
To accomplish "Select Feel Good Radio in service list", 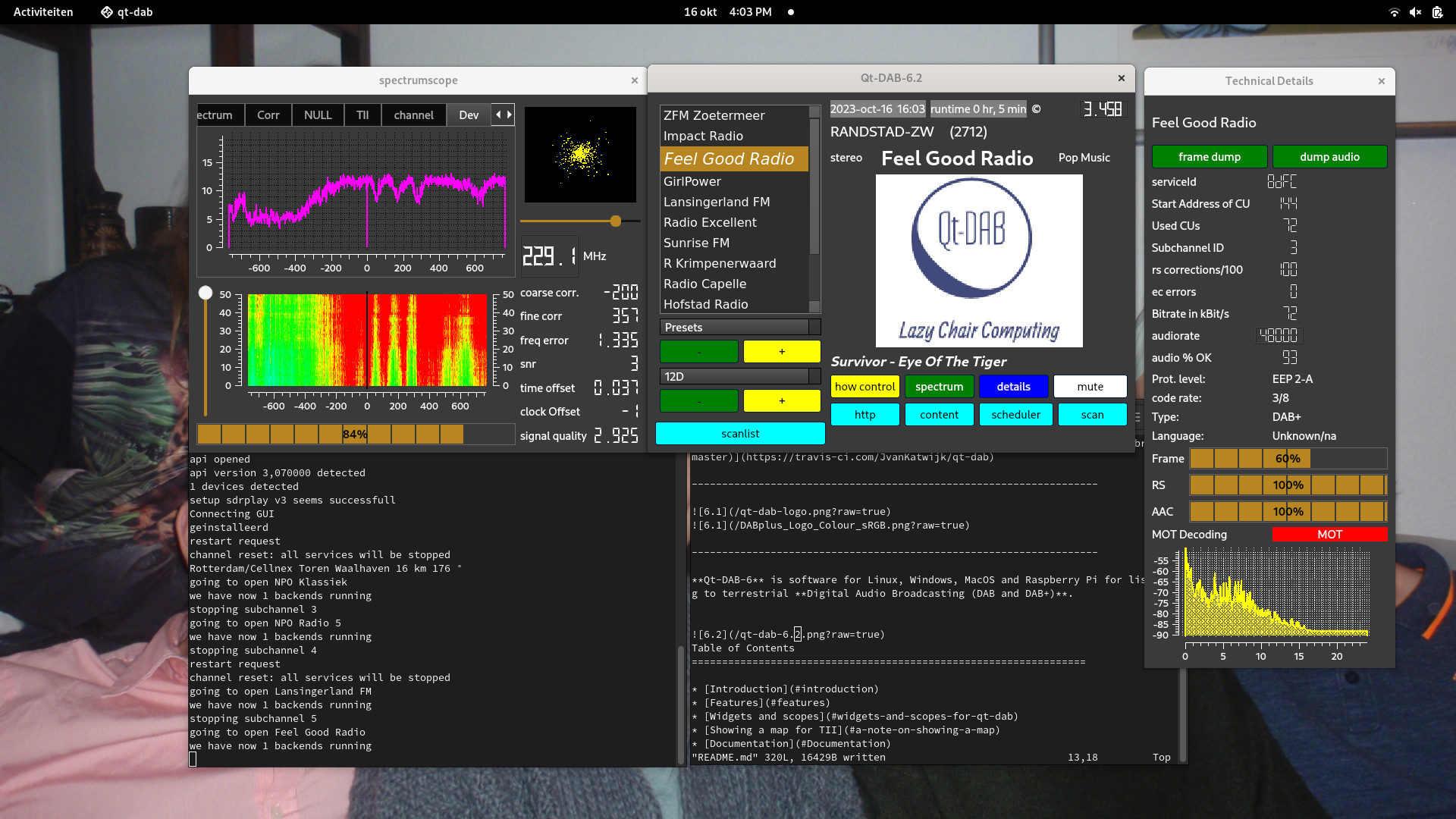I will [734, 158].
